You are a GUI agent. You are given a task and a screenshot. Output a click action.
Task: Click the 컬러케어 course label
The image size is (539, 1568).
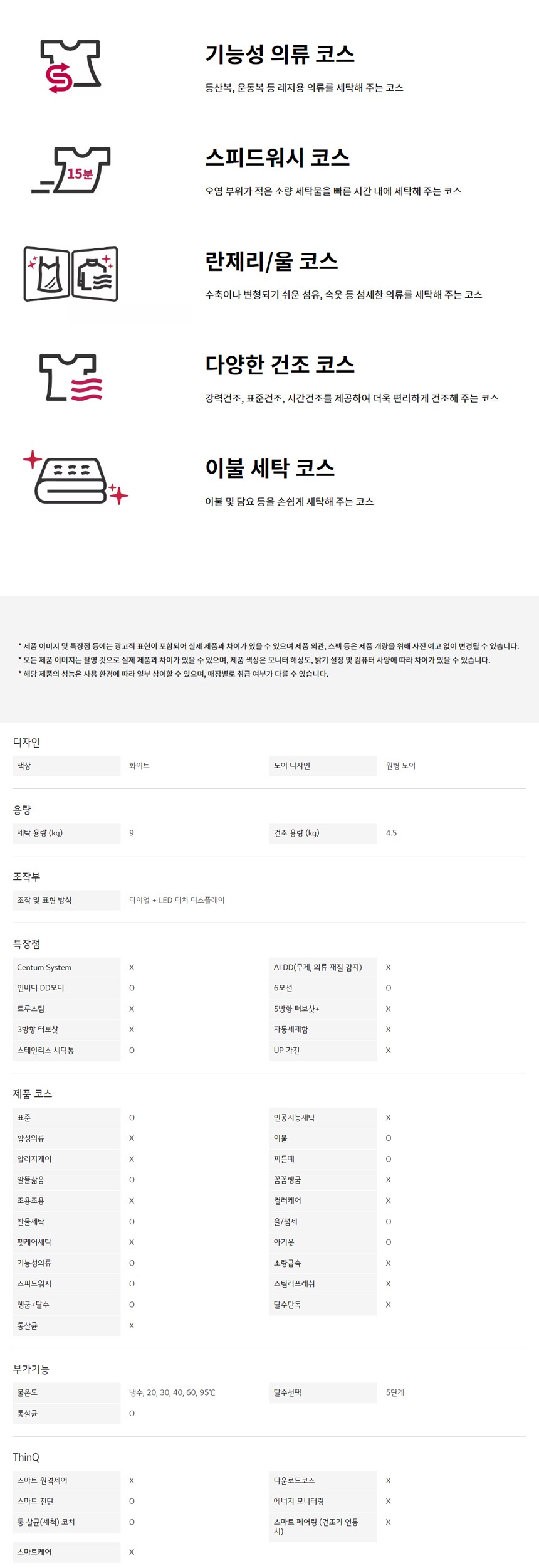pos(323,1200)
